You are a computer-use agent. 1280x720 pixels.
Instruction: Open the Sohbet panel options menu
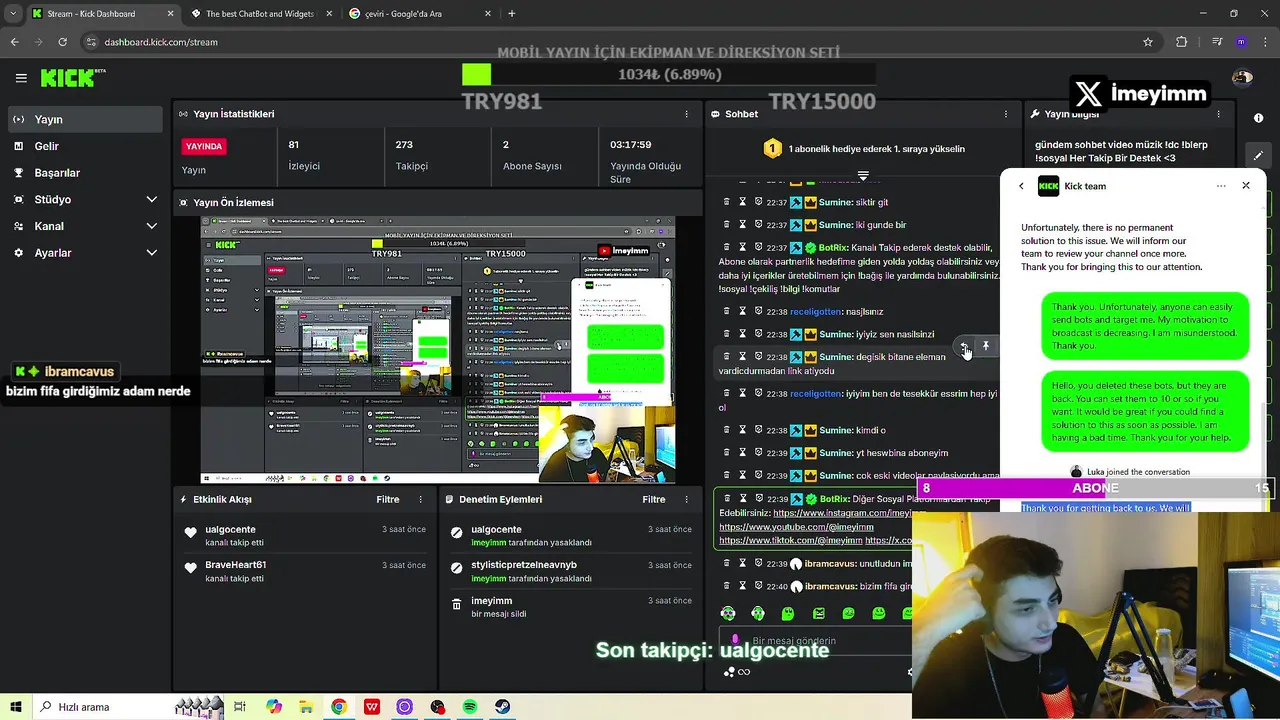coord(1005,114)
